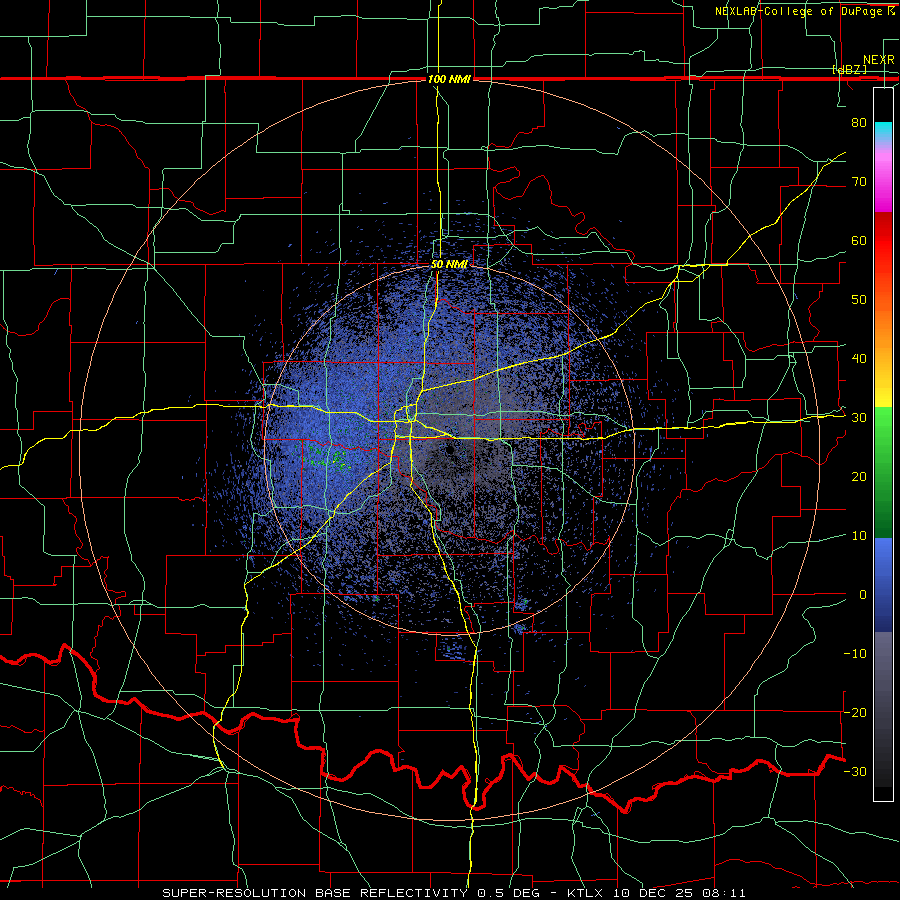This screenshot has width=900, height=900.
Task: Click the -20 value on the dBZ scale
Action: pos(855,712)
